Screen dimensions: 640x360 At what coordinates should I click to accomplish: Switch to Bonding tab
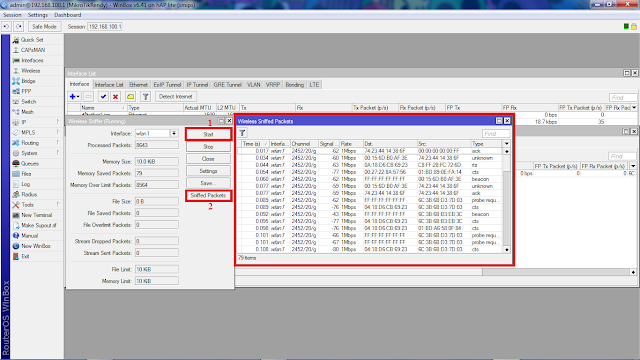tap(294, 84)
